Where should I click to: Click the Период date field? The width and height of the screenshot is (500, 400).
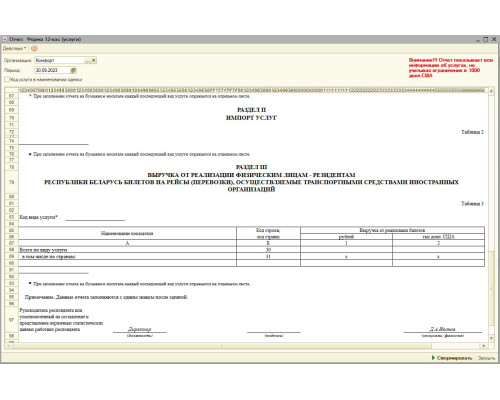coord(53,70)
